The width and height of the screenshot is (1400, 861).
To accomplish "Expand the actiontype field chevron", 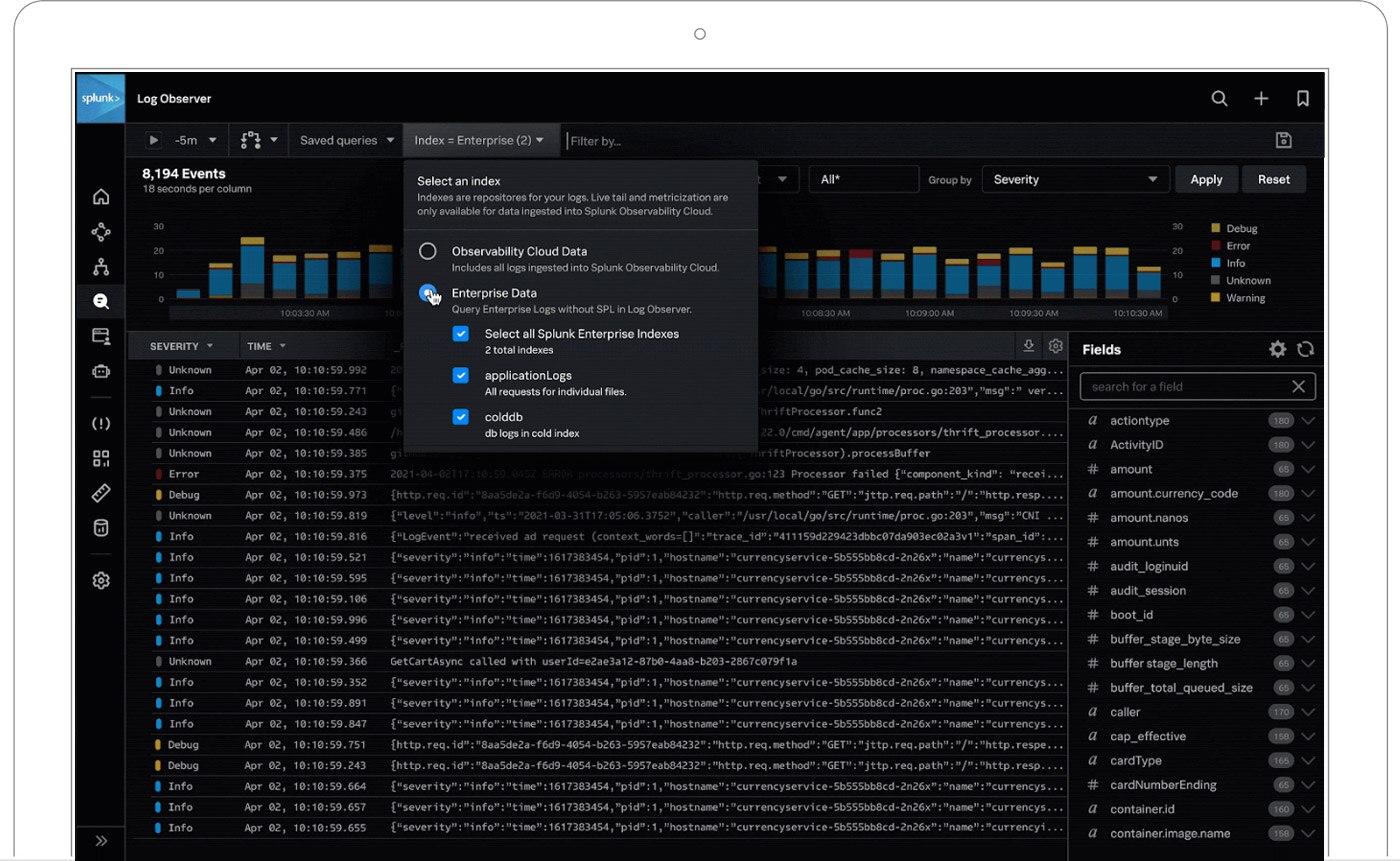I will tap(1309, 420).
